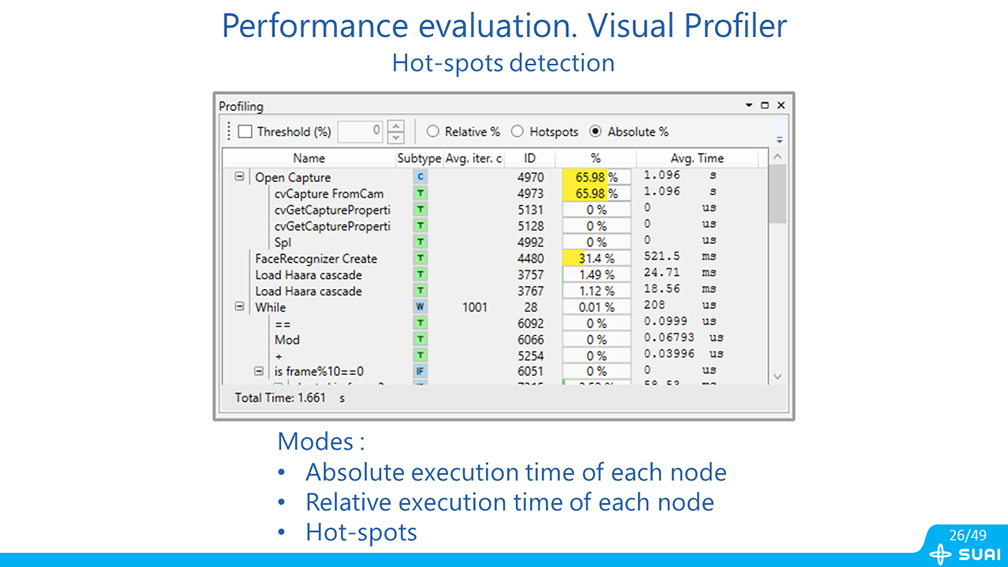Select the FaceRecognizer Create row
1008x567 pixels.
316,259
